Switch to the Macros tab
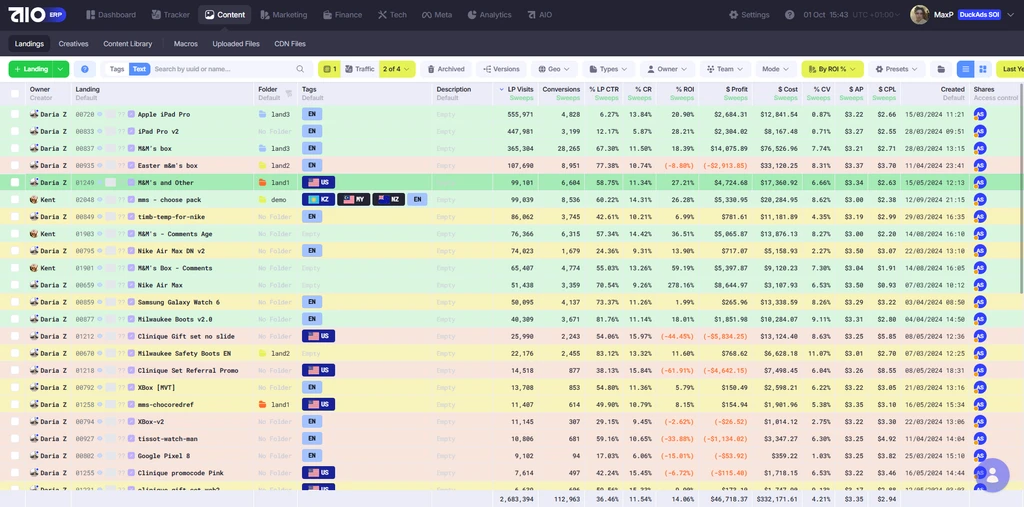Image resolution: width=1024 pixels, height=507 pixels. point(185,44)
